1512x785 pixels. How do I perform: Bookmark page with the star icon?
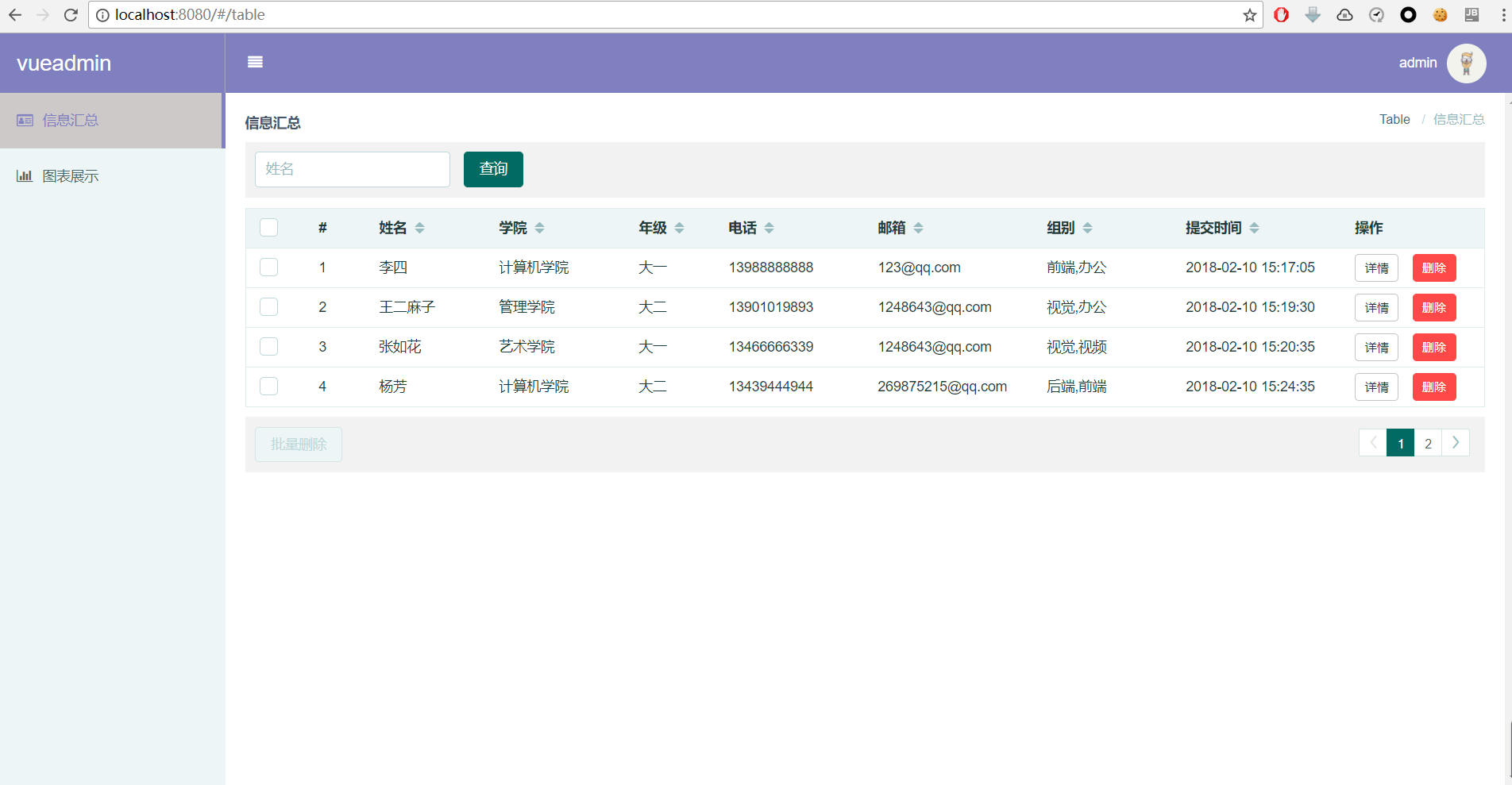(1249, 15)
